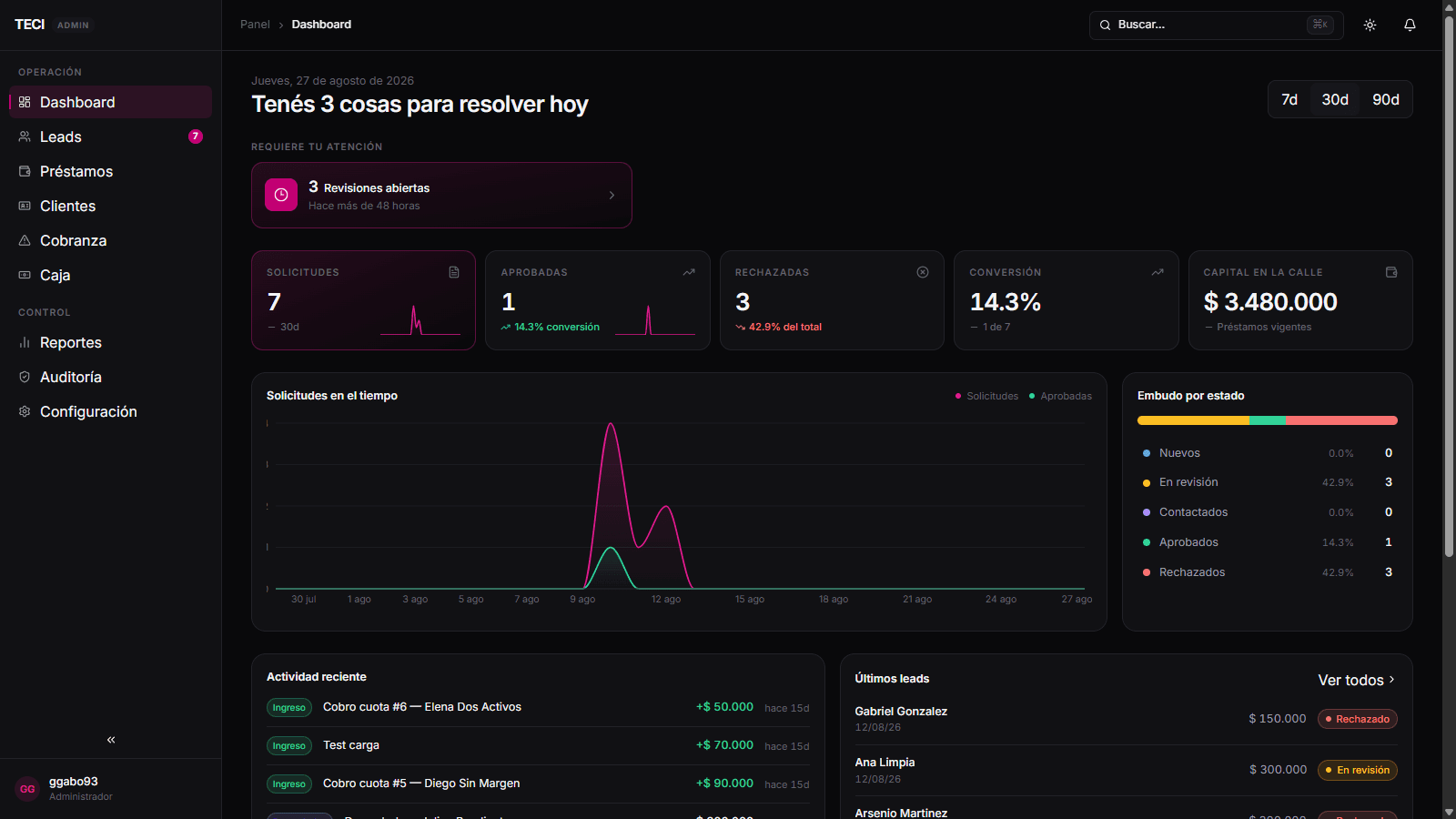This screenshot has width=1456, height=819.
Task: Click the clock icon in Revisiones abiertas
Action: click(x=281, y=195)
